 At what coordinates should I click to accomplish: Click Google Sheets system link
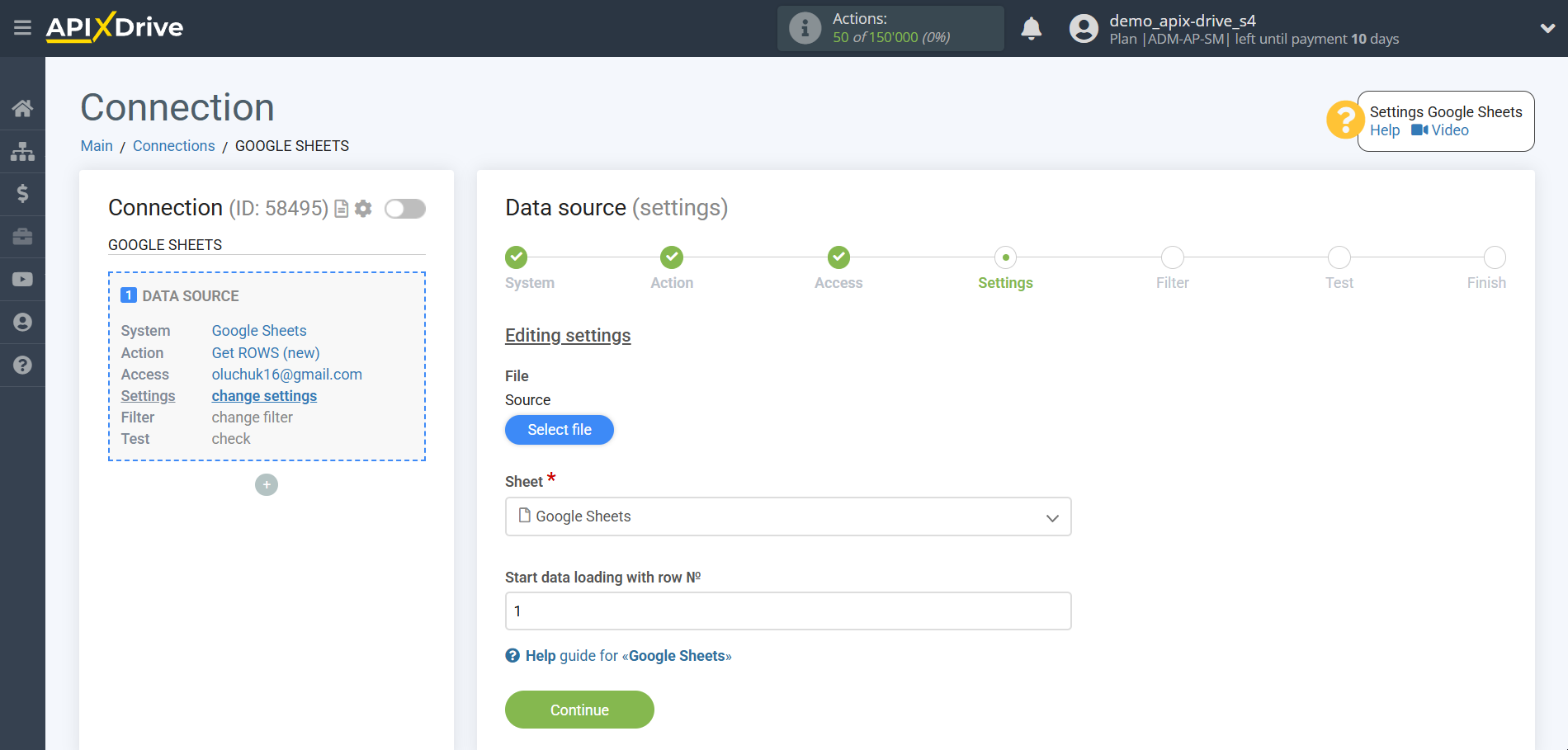tap(259, 331)
